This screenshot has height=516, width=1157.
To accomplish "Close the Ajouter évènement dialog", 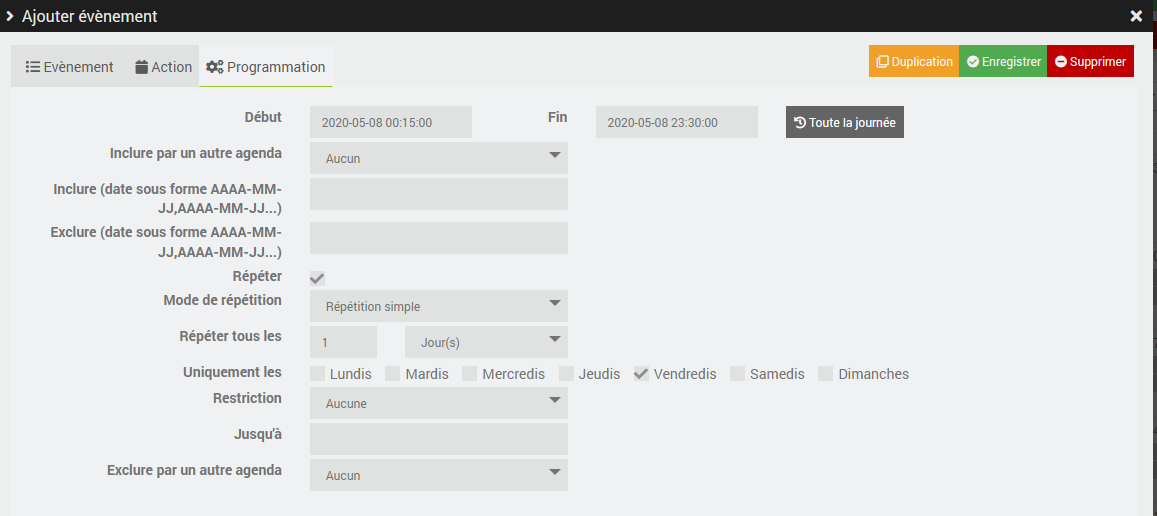I will coord(1136,16).
